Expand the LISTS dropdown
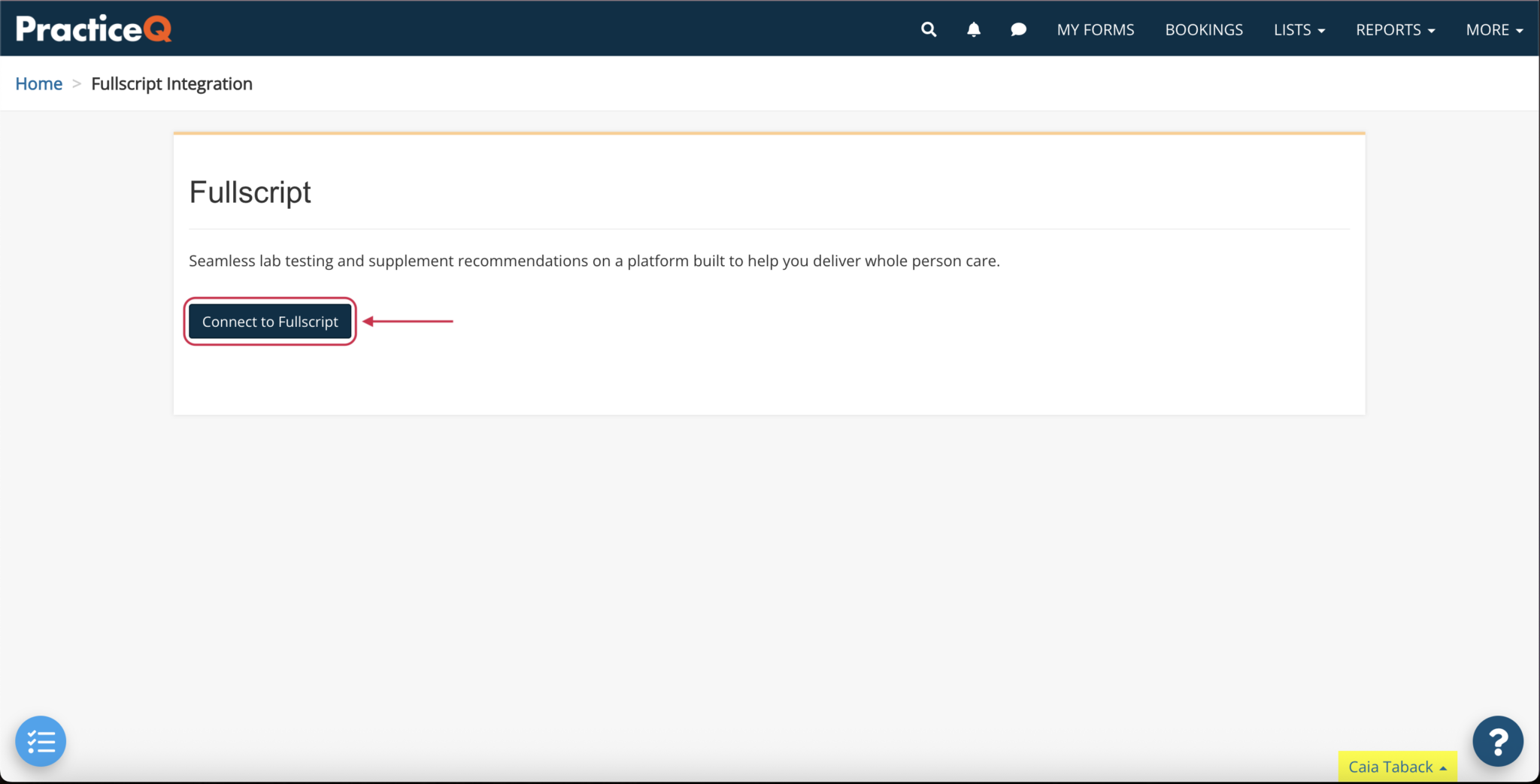Image resolution: width=1540 pixels, height=784 pixels. [1299, 29]
